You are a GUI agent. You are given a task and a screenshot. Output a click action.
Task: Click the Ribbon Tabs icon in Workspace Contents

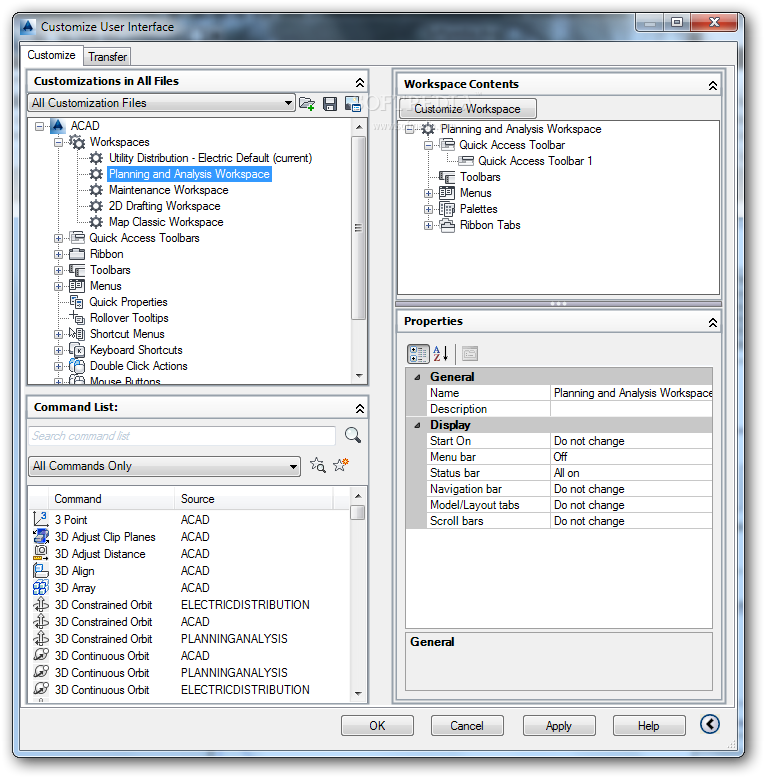tap(447, 225)
